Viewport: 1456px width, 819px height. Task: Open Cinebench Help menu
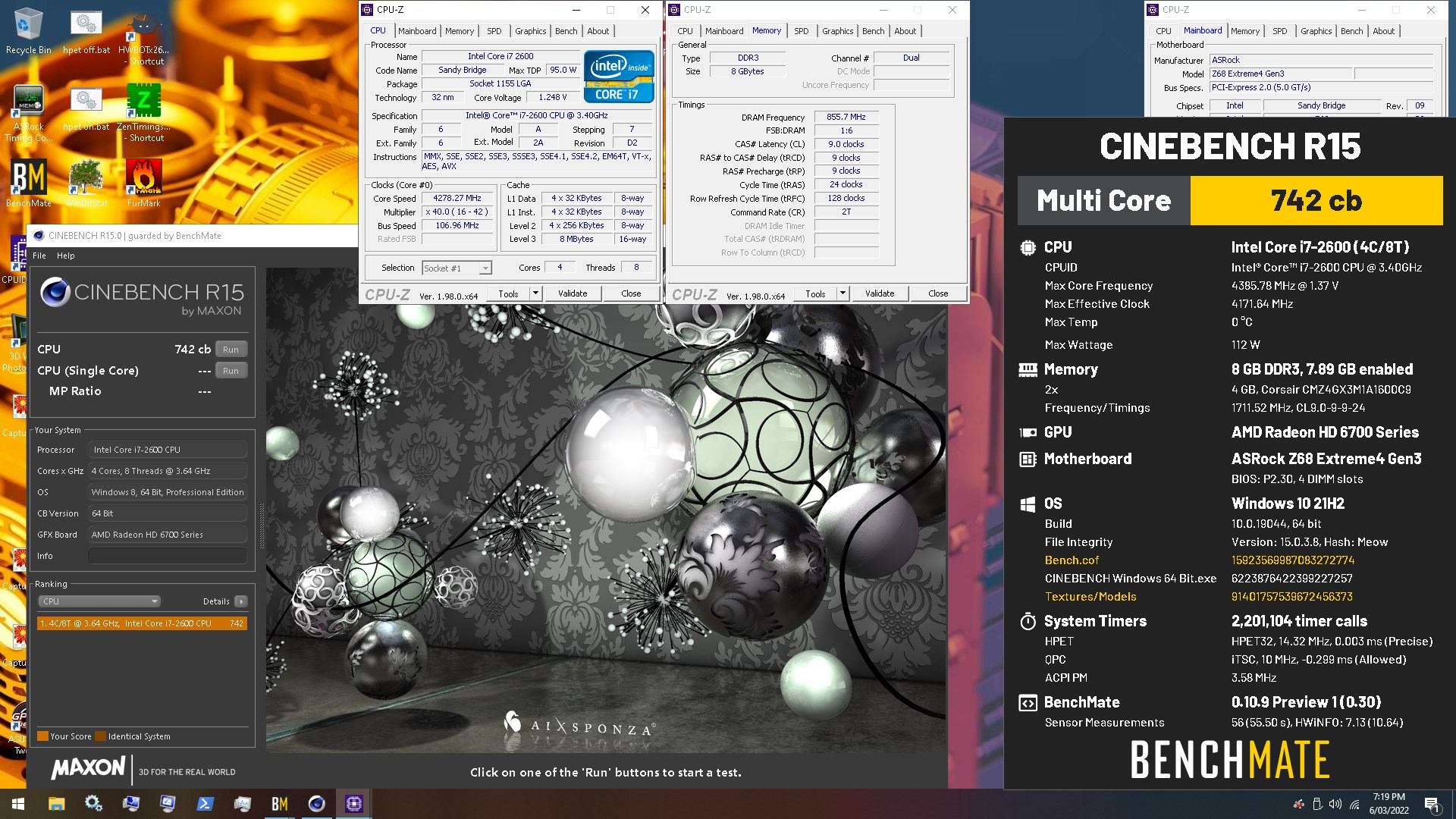pyautogui.click(x=66, y=256)
